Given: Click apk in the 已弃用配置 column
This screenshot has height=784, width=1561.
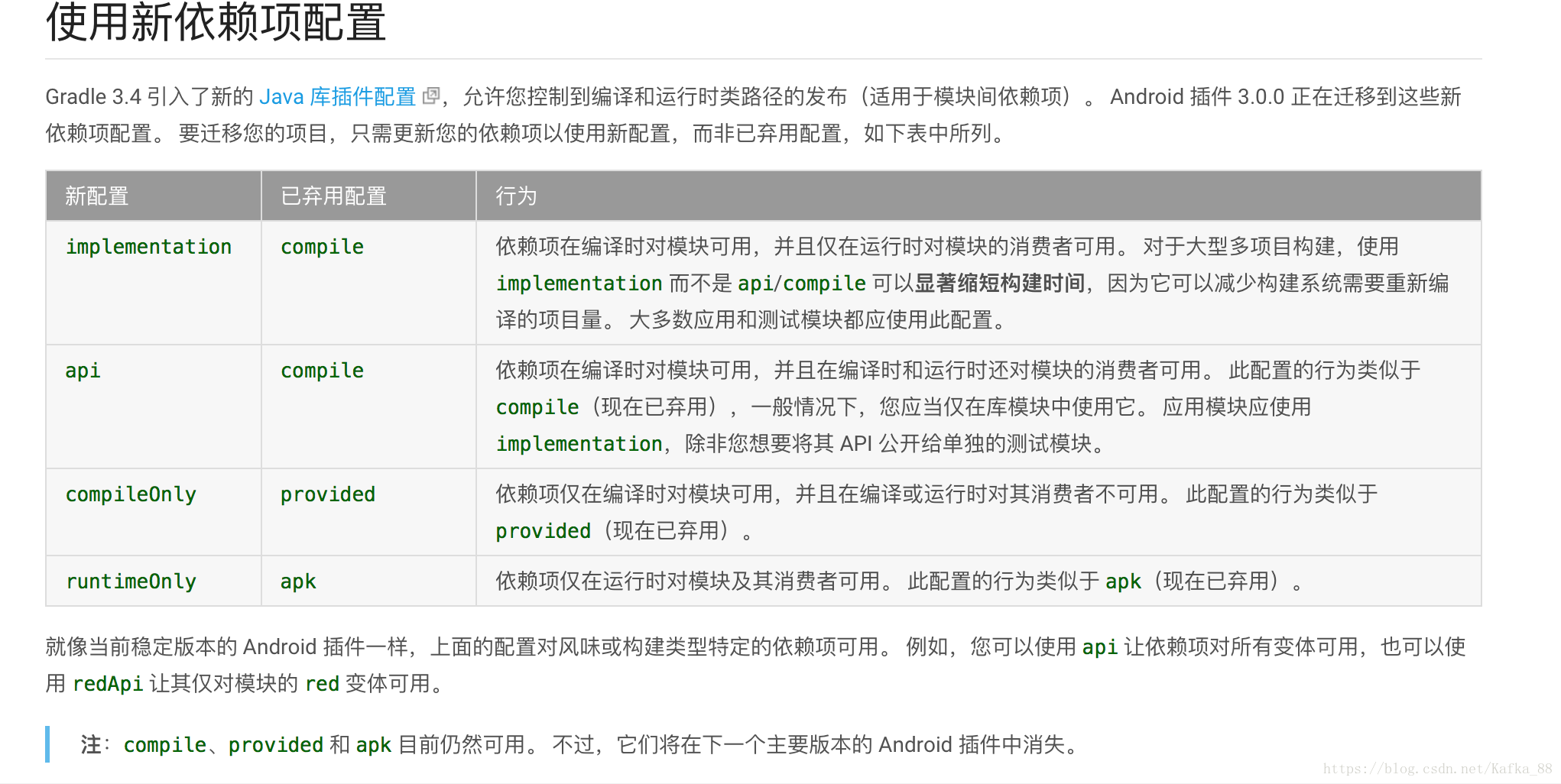Looking at the screenshot, I should pos(298,582).
